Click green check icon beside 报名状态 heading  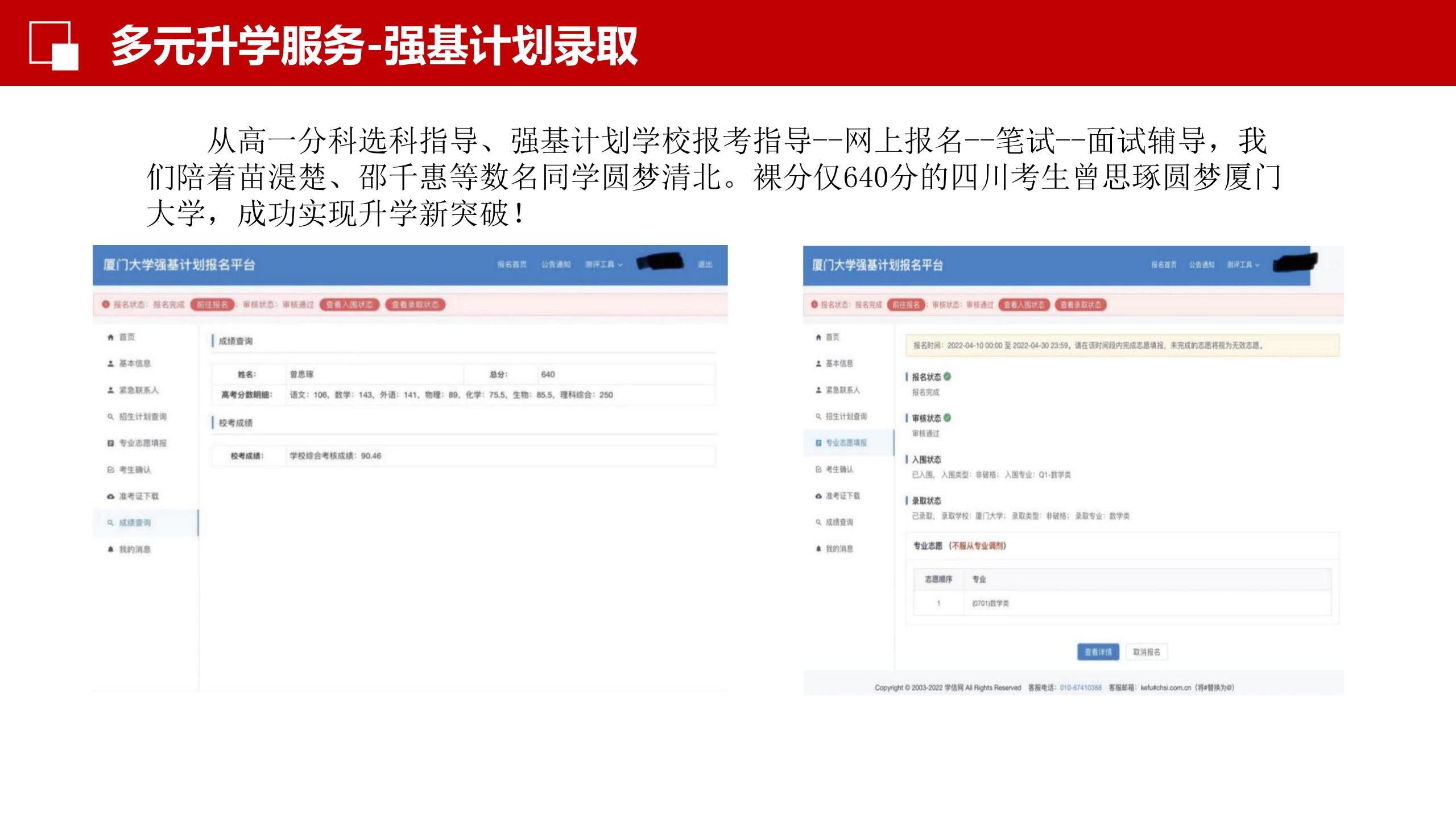948,377
